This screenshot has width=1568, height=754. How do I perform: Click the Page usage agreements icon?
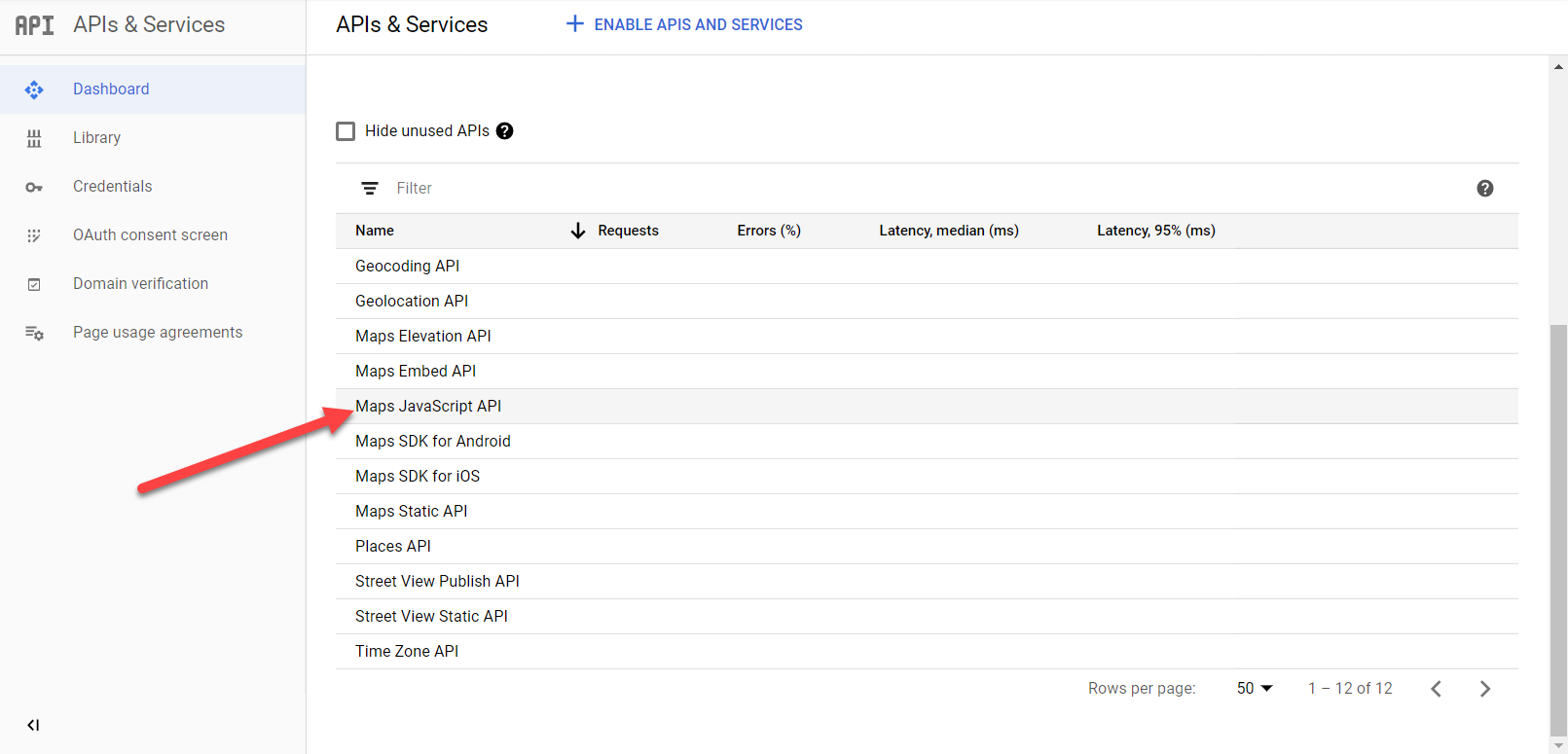(x=34, y=333)
